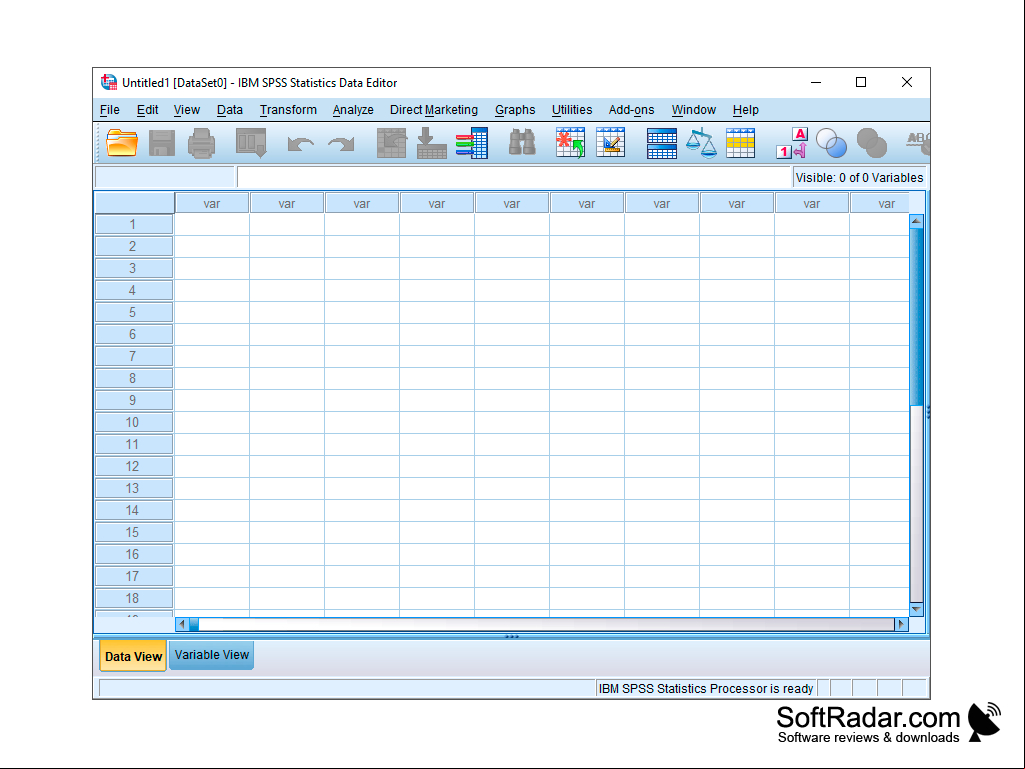
Task: Open the File menu
Action: pos(110,110)
